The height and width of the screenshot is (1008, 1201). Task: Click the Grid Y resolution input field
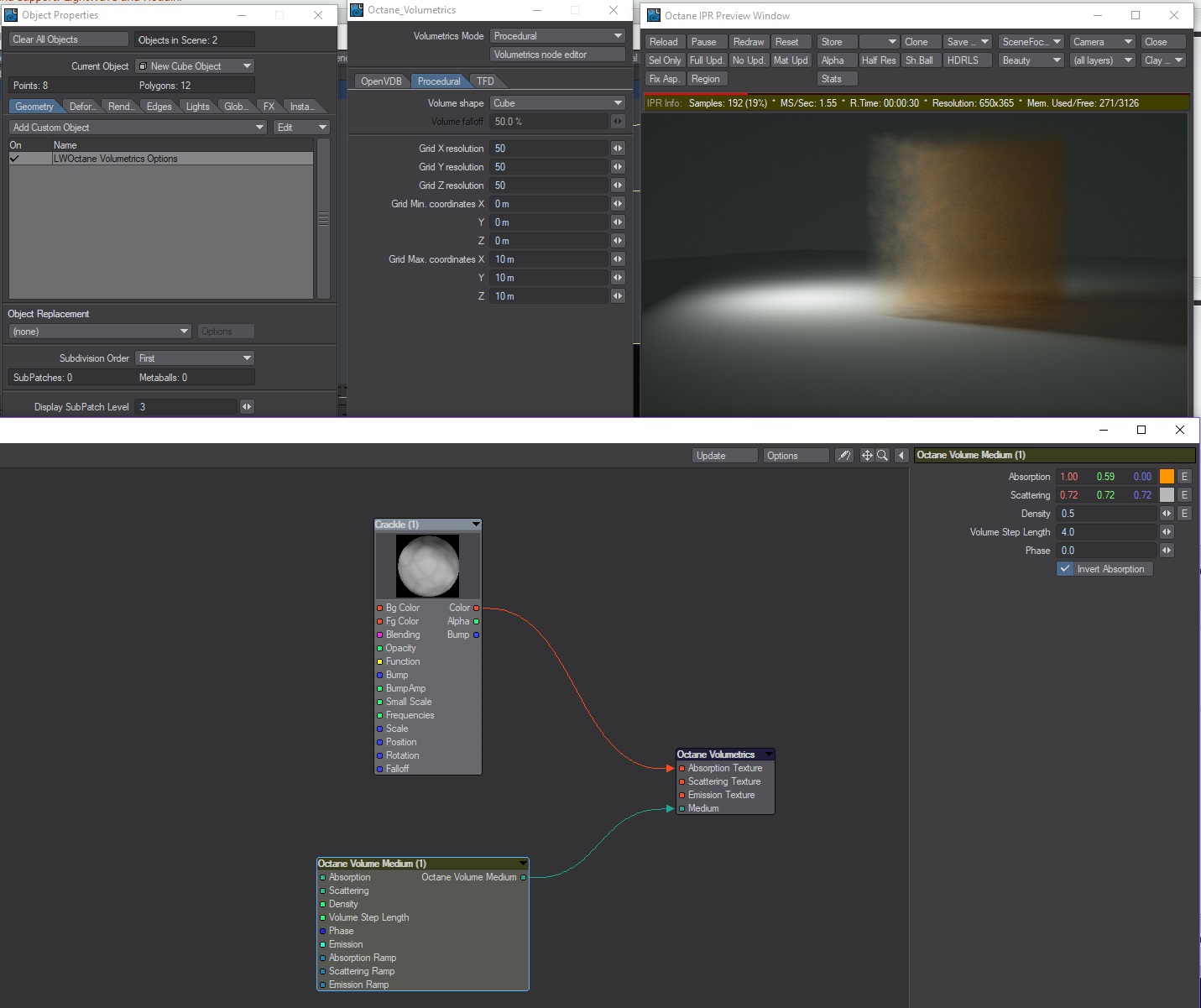[549, 167]
